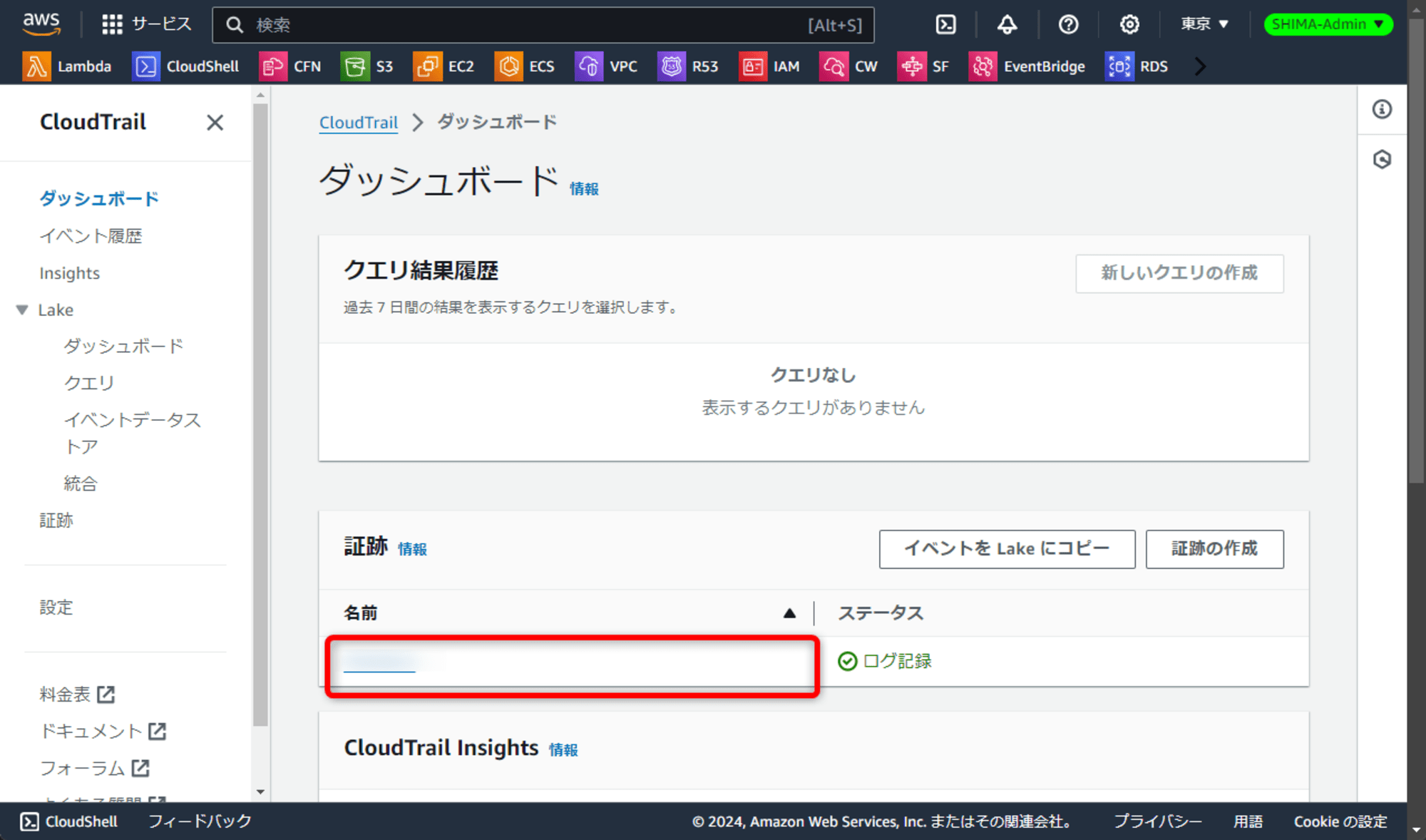The image size is (1426, 840).
Task: Select イベント履歴 in the sidebar
Action: (91, 236)
